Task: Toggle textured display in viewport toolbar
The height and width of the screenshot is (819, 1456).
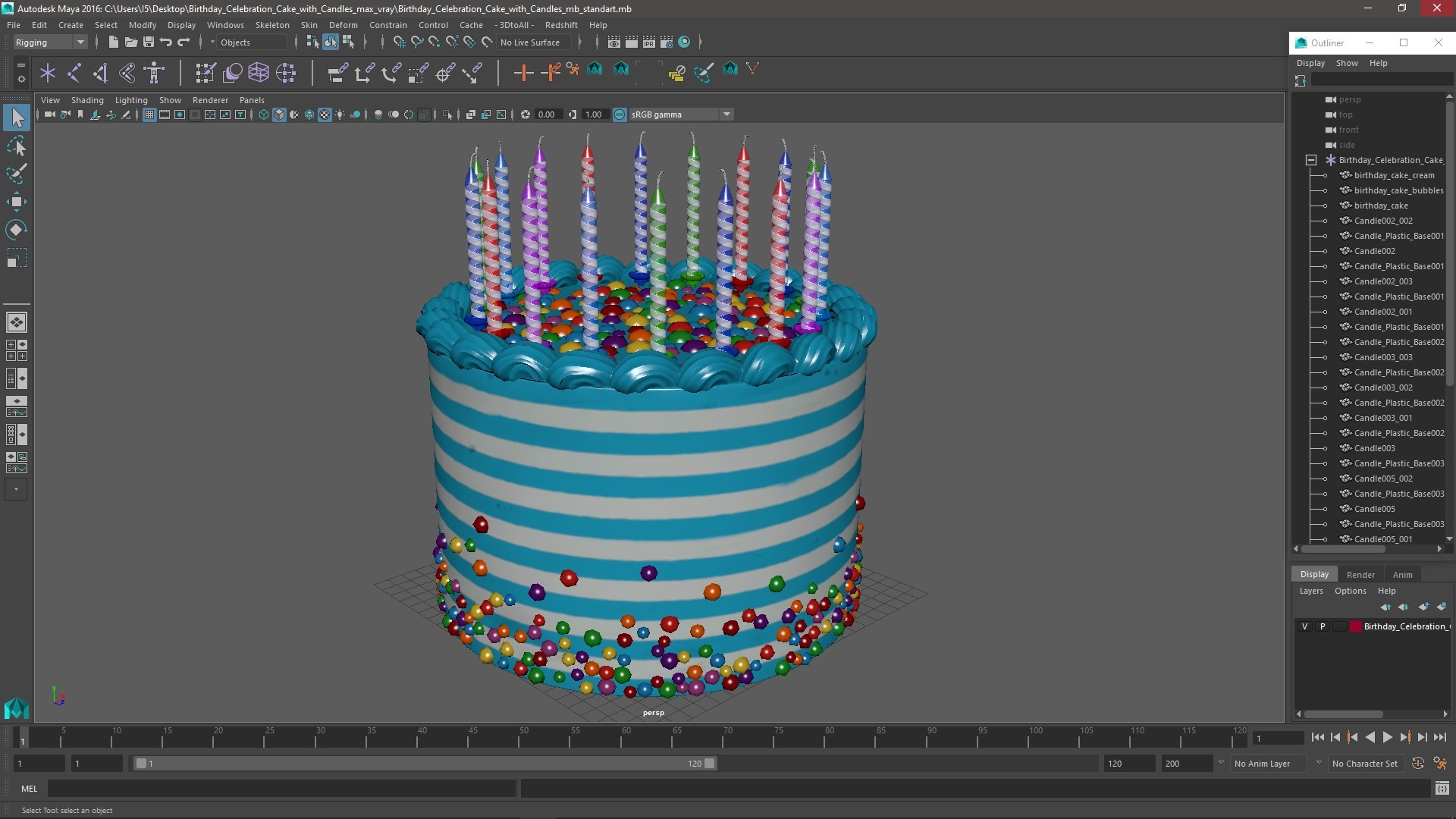Action: (x=325, y=115)
